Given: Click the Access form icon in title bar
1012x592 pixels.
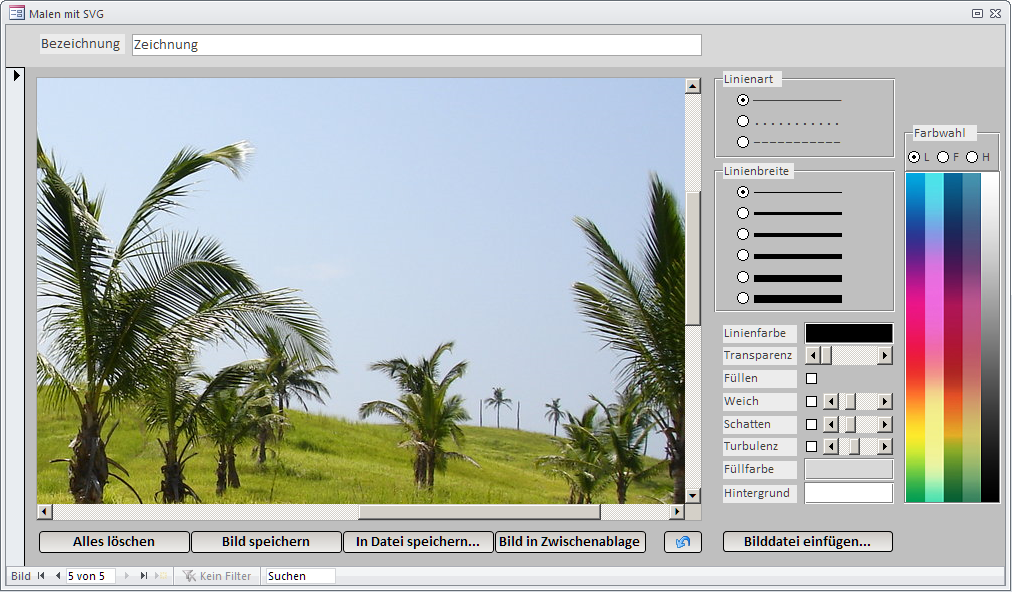Looking at the screenshot, I should pyautogui.click(x=17, y=13).
